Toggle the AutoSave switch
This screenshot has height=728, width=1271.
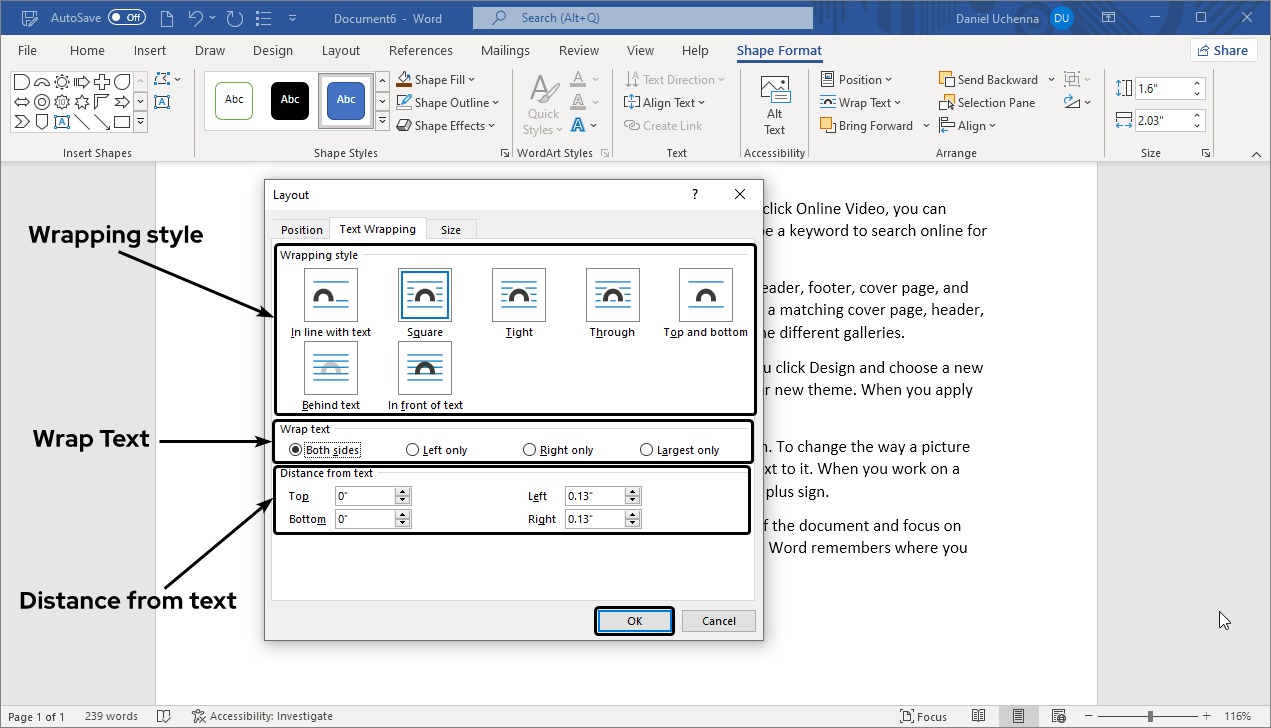pos(127,17)
